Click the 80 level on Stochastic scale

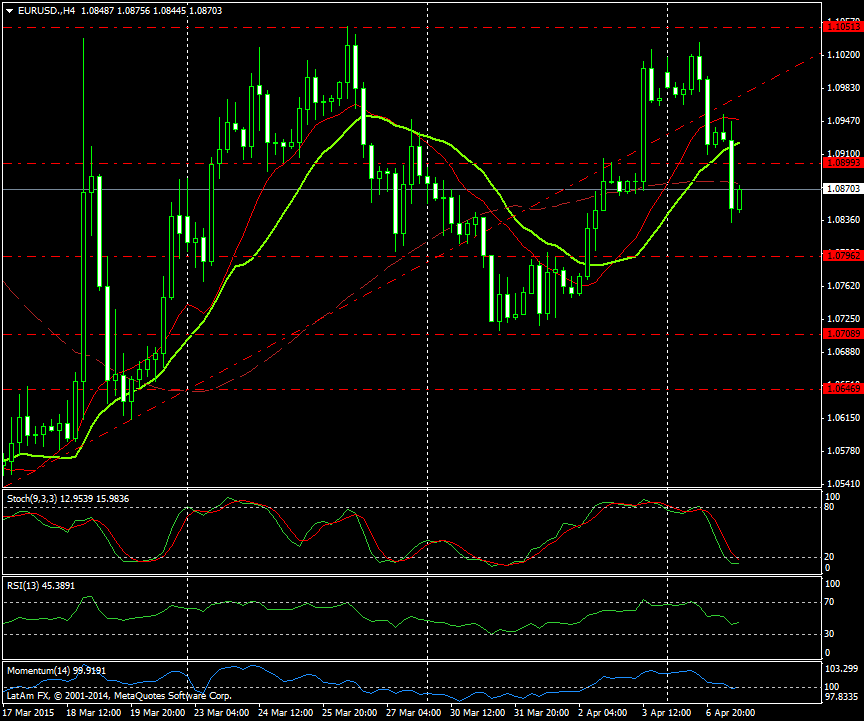[829, 507]
